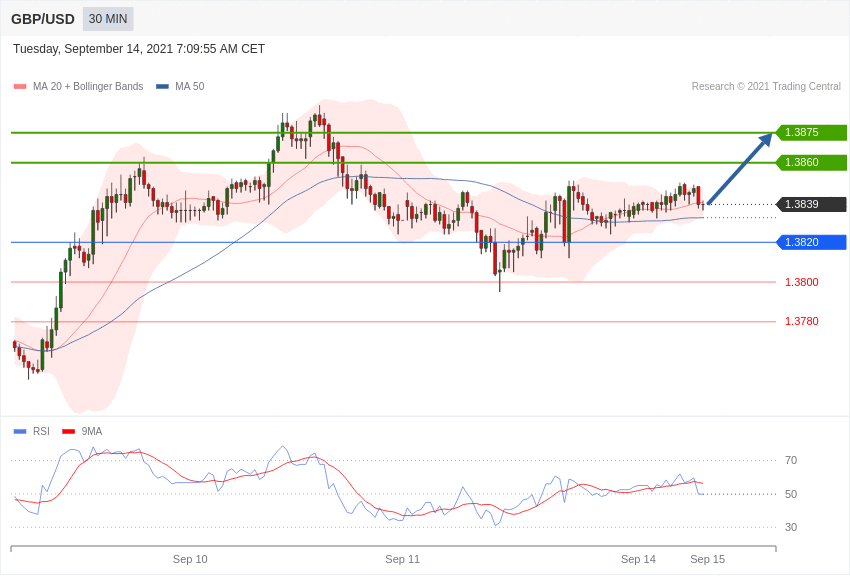This screenshot has height=576, width=850.
Task: Click the 30 MIN timeframe badge
Action: (108, 19)
